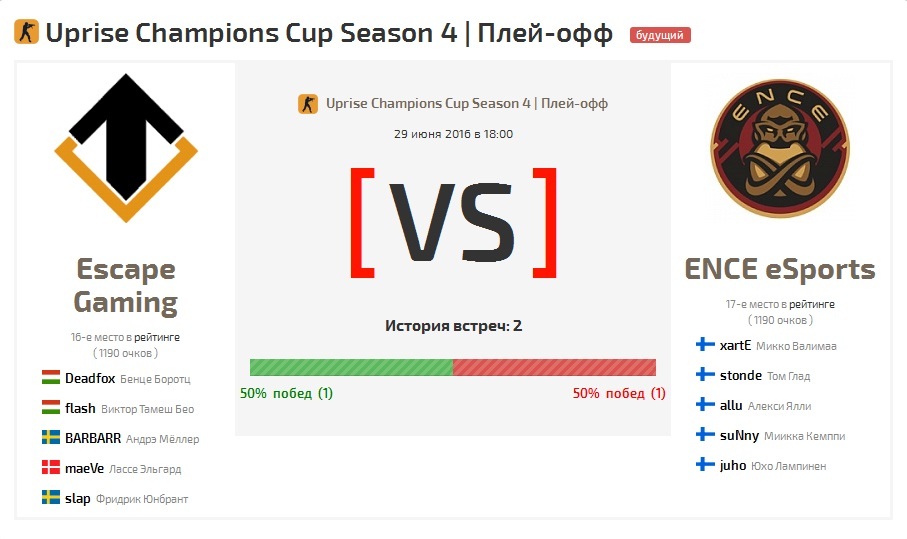Click the рейтинге link under Escape Gaming
Image resolution: width=907 pixels, height=539 pixels.
pyautogui.click(x=159, y=337)
